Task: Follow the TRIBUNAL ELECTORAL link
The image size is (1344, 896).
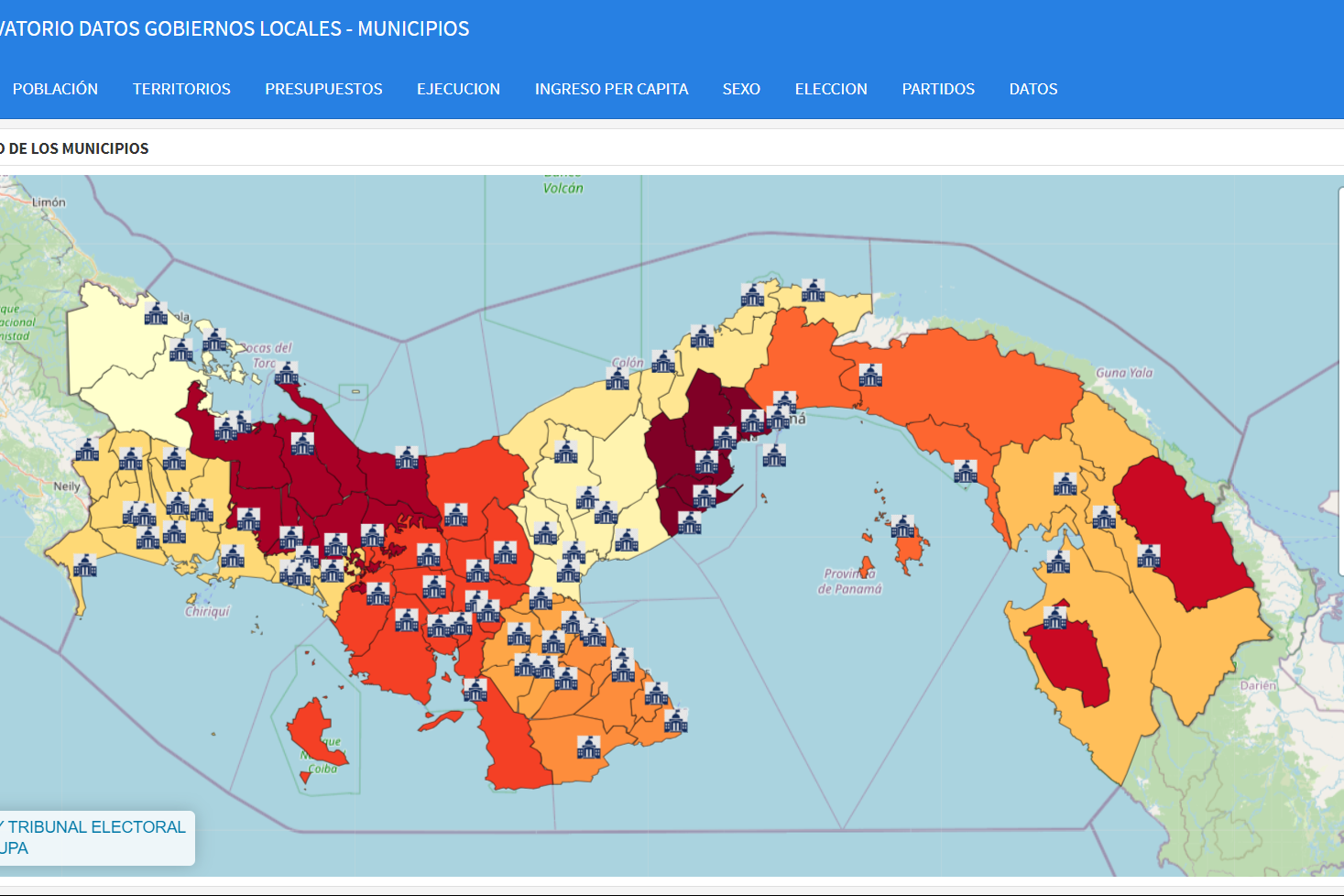Action: (96, 827)
